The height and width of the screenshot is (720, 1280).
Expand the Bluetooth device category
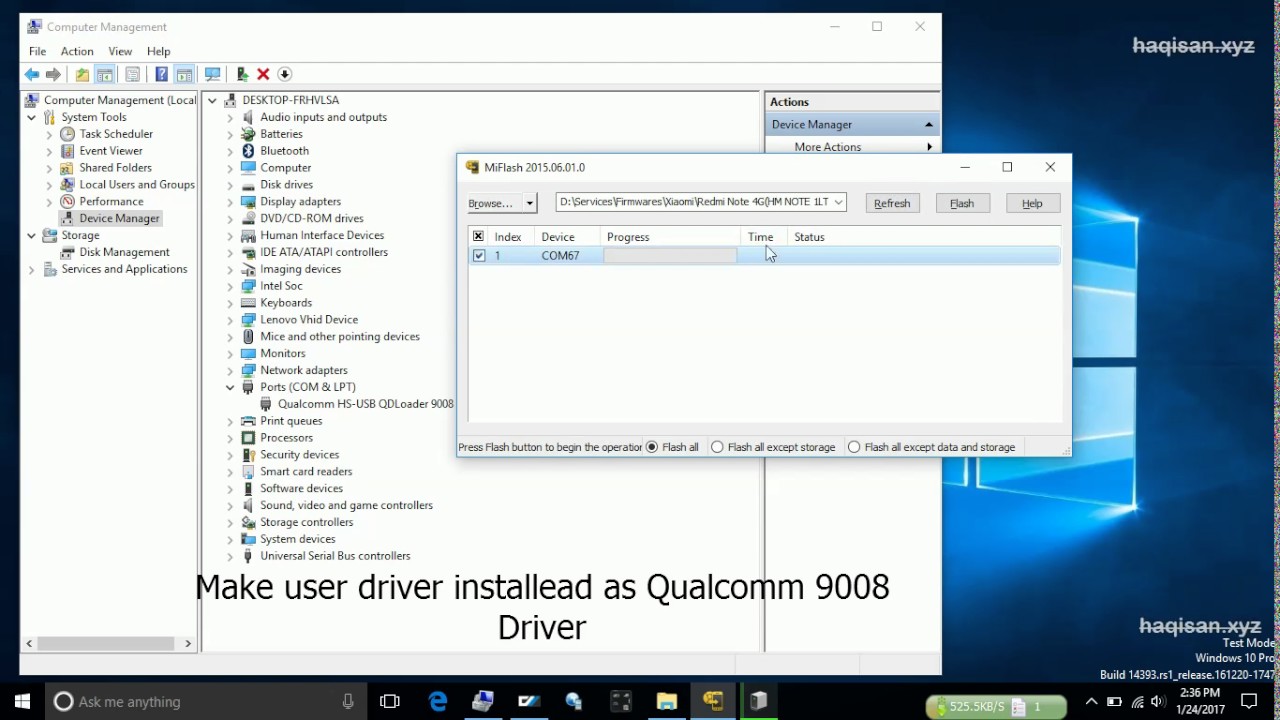pos(230,151)
